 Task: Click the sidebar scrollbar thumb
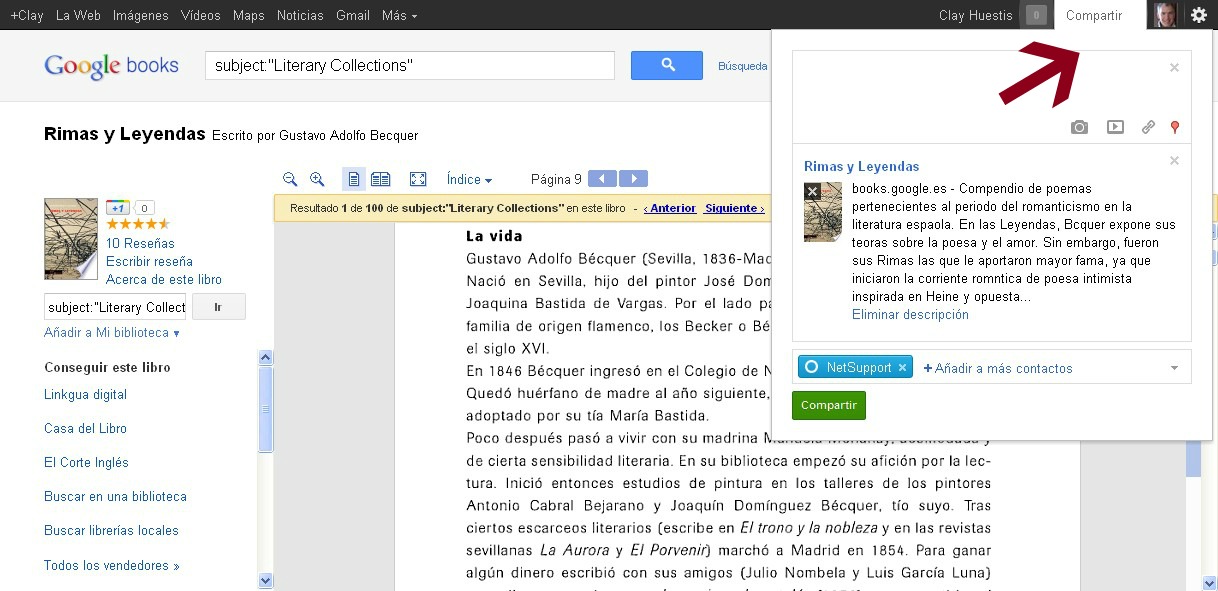pyautogui.click(x=265, y=410)
